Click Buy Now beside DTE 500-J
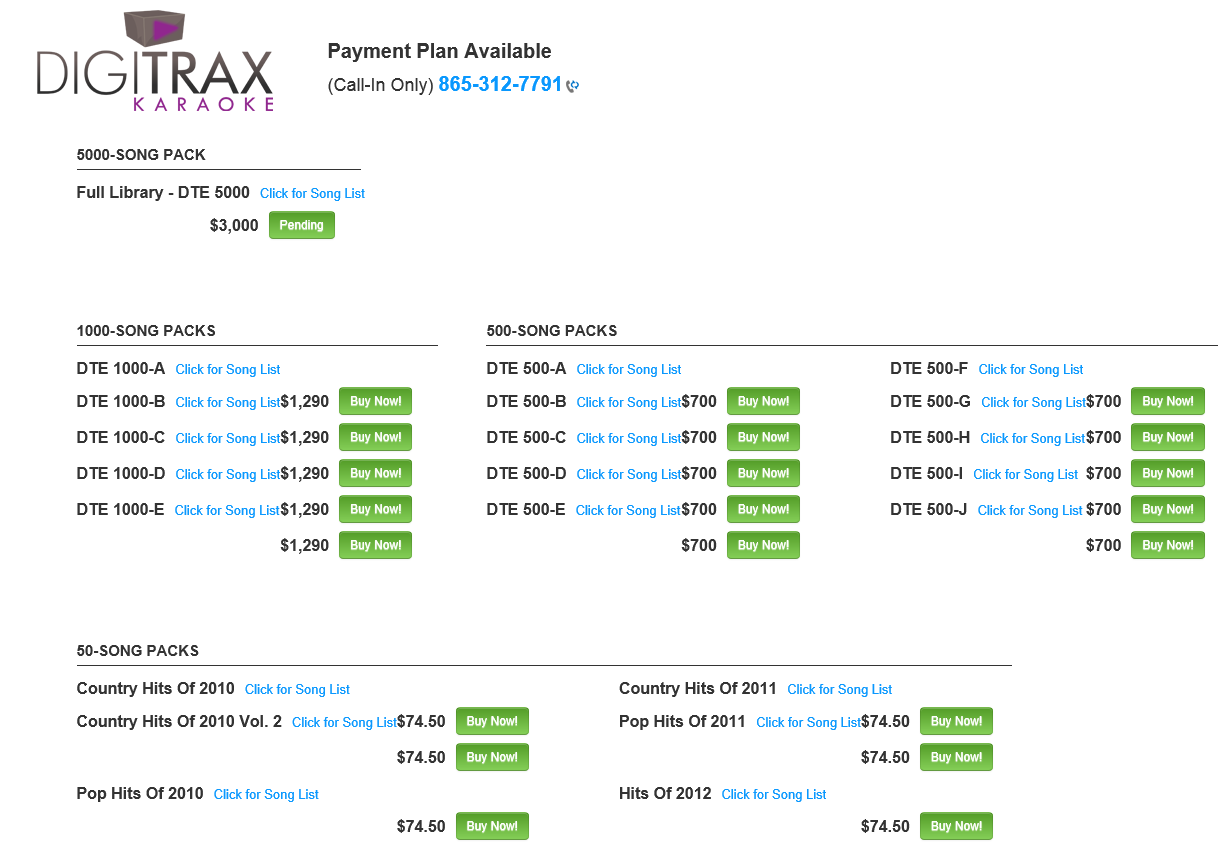This screenshot has height=851, width=1218. 1167,510
